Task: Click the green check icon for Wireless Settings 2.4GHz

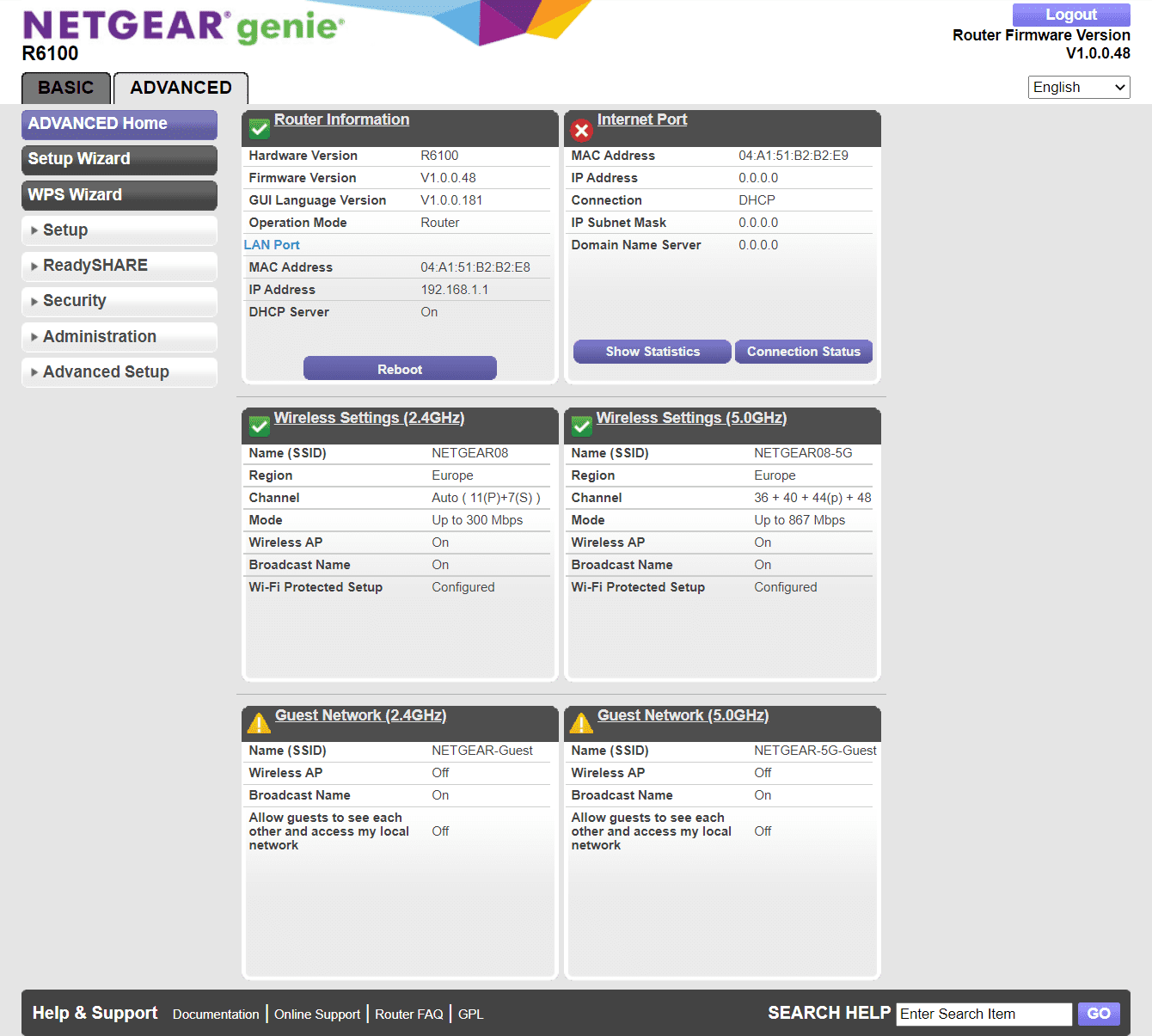Action: click(259, 426)
